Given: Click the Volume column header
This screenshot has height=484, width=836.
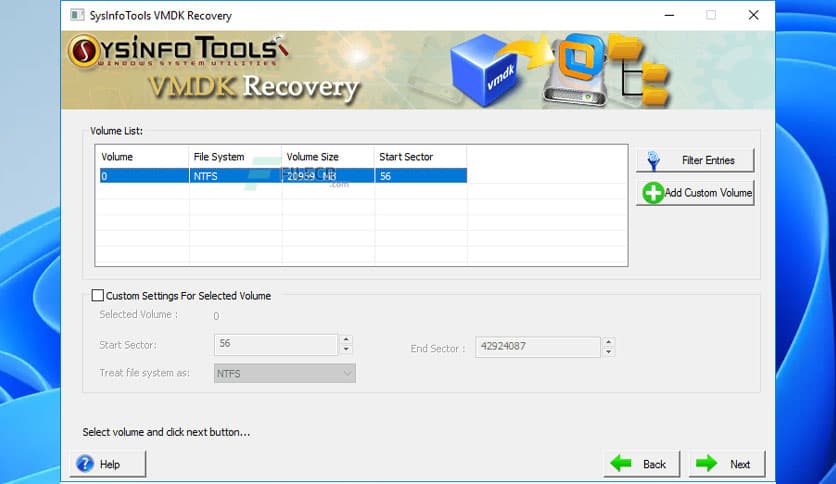Looking at the screenshot, I should pos(142,157).
